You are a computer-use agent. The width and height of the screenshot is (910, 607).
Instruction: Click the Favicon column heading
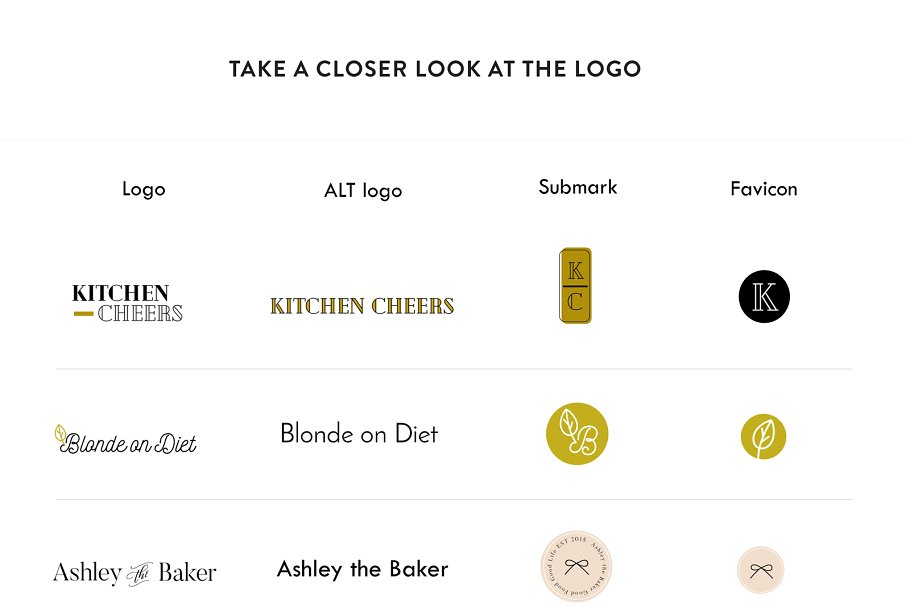764,189
